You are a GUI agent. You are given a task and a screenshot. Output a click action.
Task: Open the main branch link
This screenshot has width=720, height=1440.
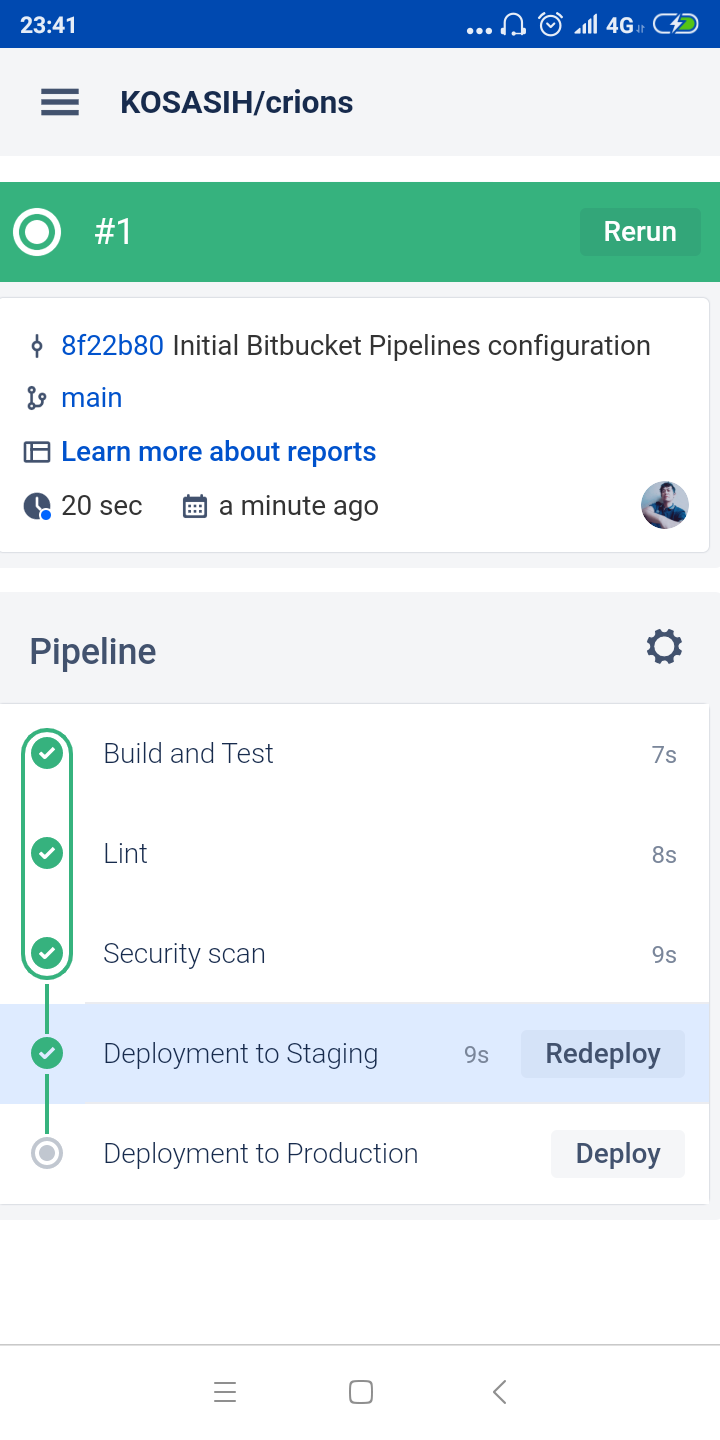pos(92,398)
